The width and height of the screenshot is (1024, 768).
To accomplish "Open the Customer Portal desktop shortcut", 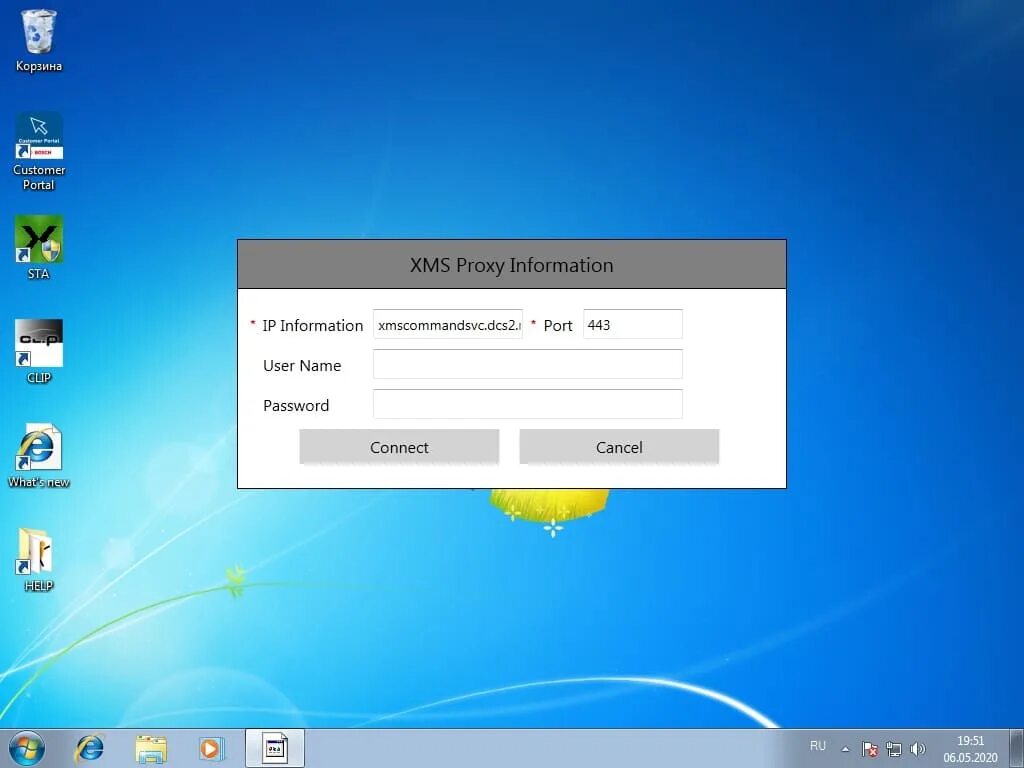I will coord(39,152).
